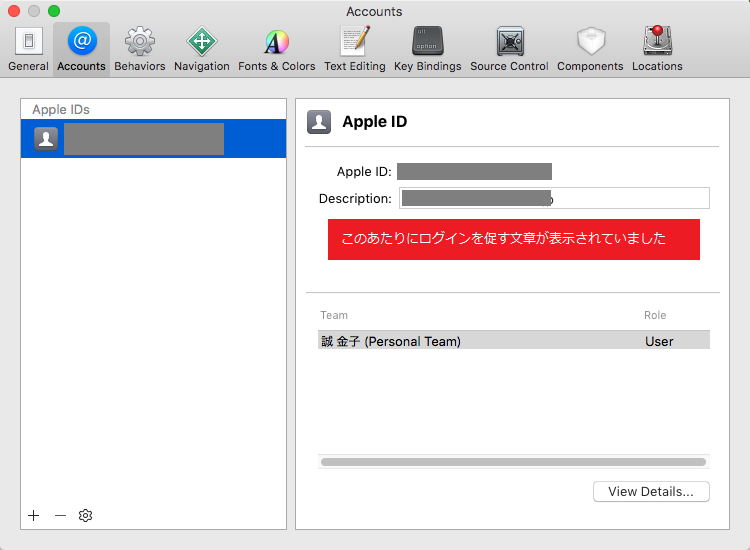The image size is (750, 550).
Task: Click the User role cell
Action: pyautogui.click(x=659, y=341)
